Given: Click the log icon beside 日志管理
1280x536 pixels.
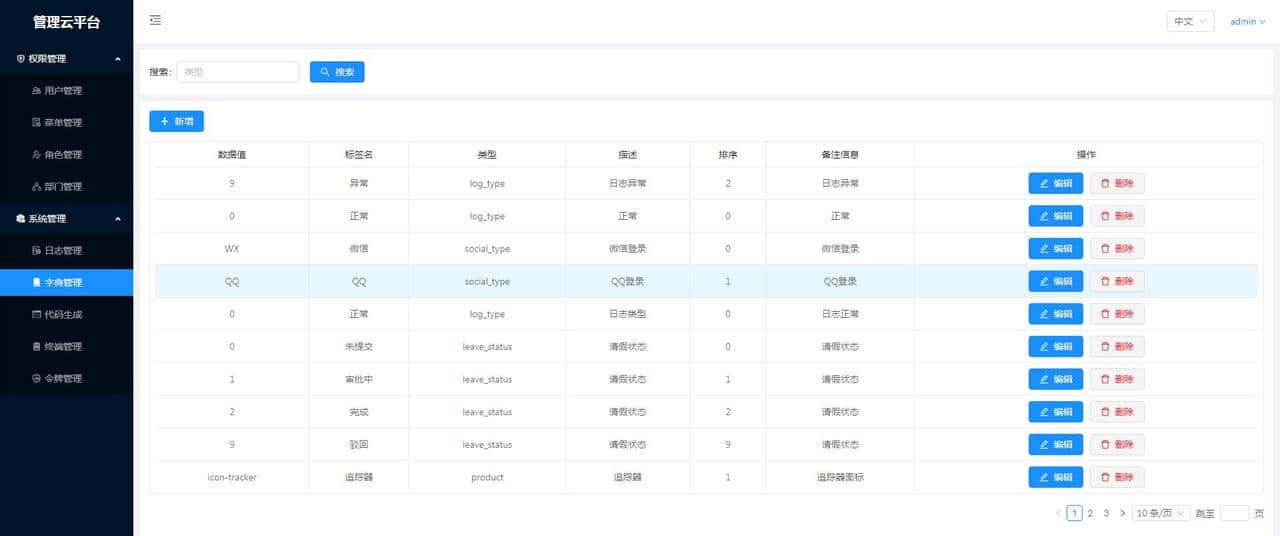Looking at the screenshot, I should pyautogui.click(x=37, y=251).
